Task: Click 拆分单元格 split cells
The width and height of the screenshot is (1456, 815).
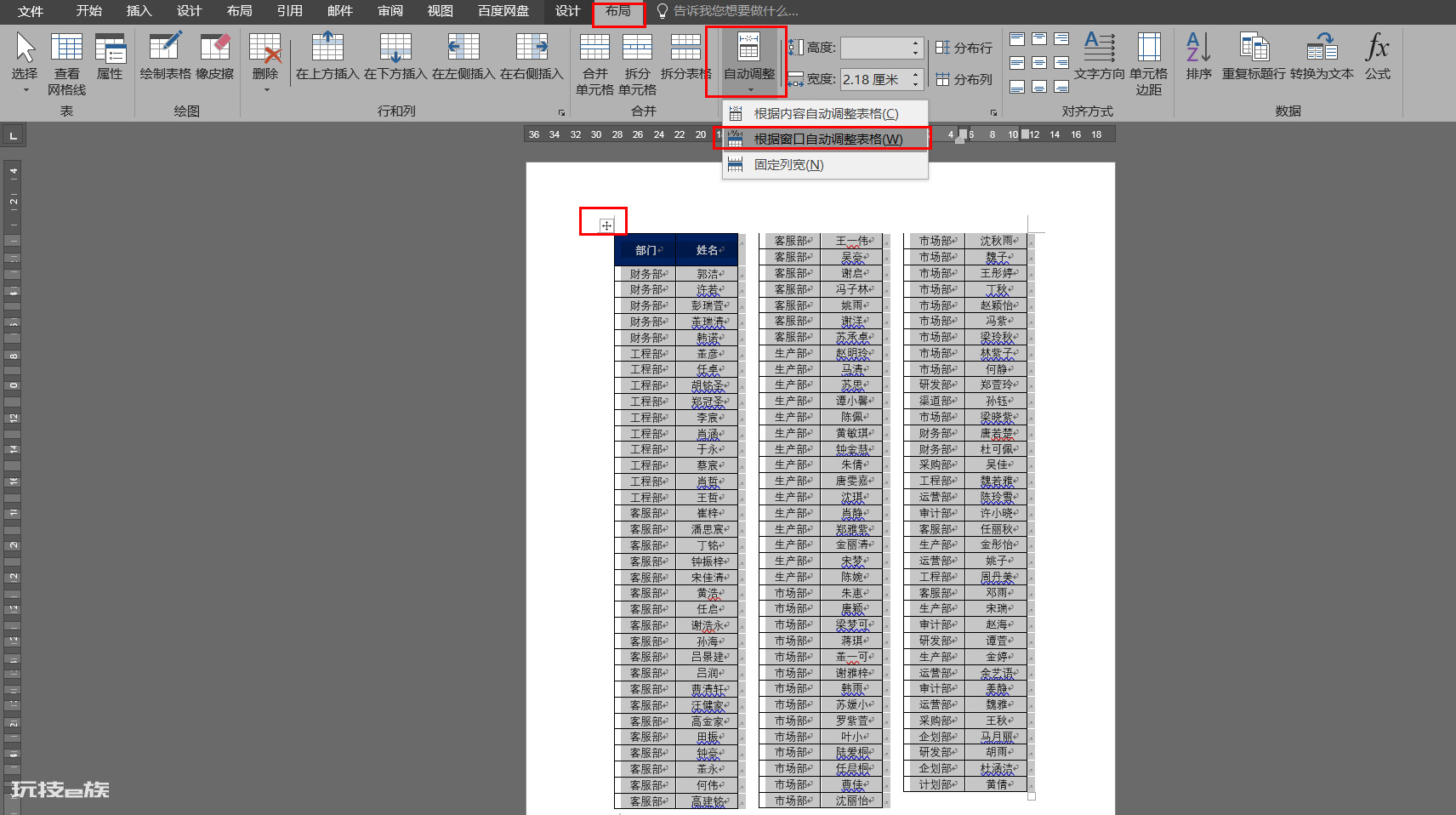Action: (x=637, y=65)
